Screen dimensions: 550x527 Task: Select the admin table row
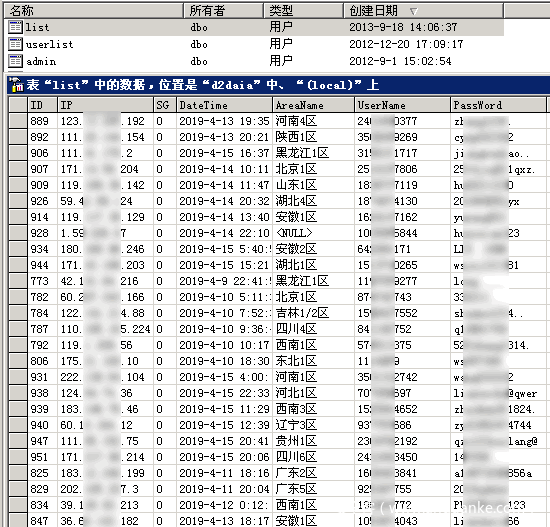click(255, 61)
